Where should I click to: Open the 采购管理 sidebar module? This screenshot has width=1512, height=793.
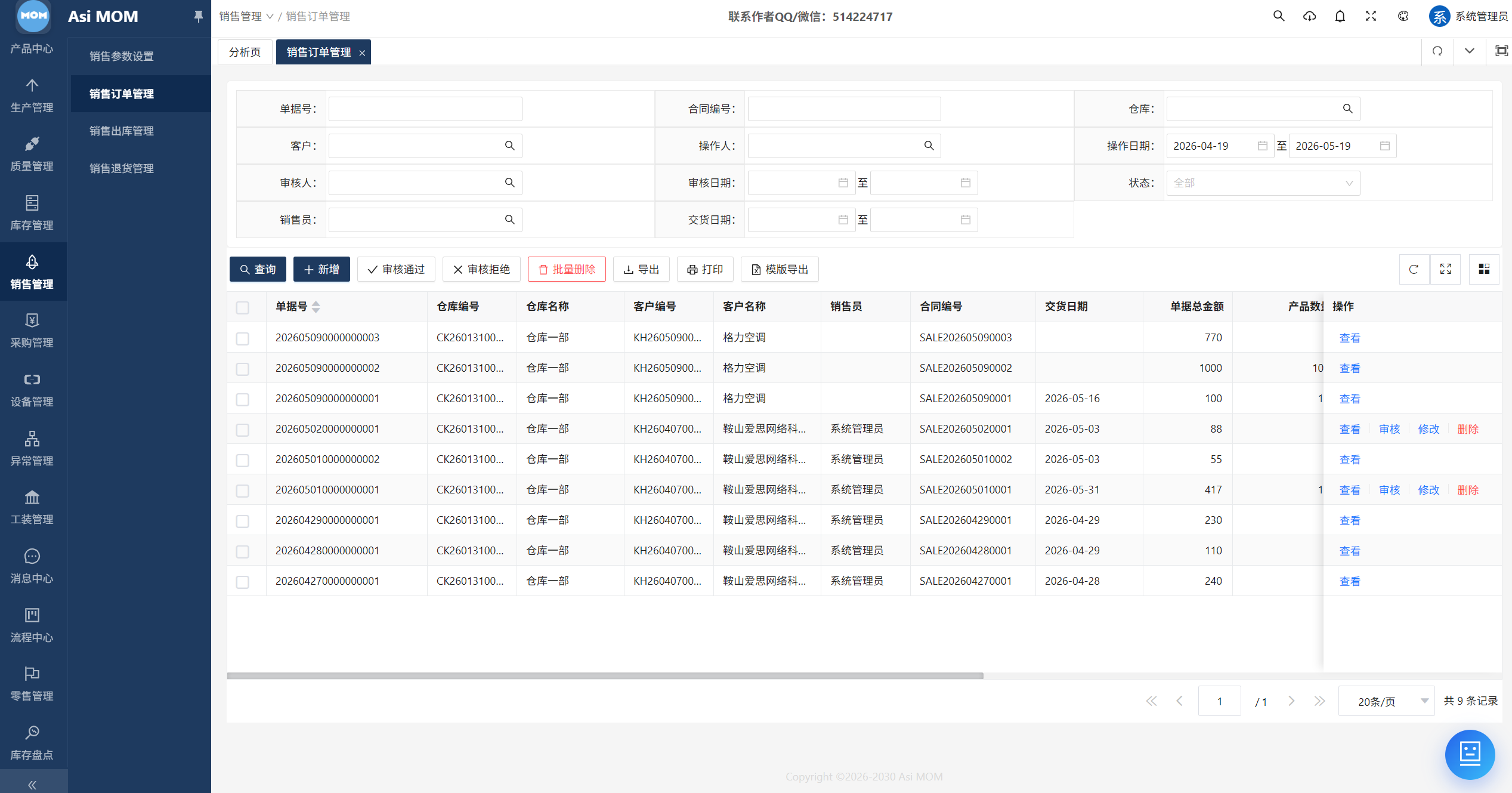32,331
